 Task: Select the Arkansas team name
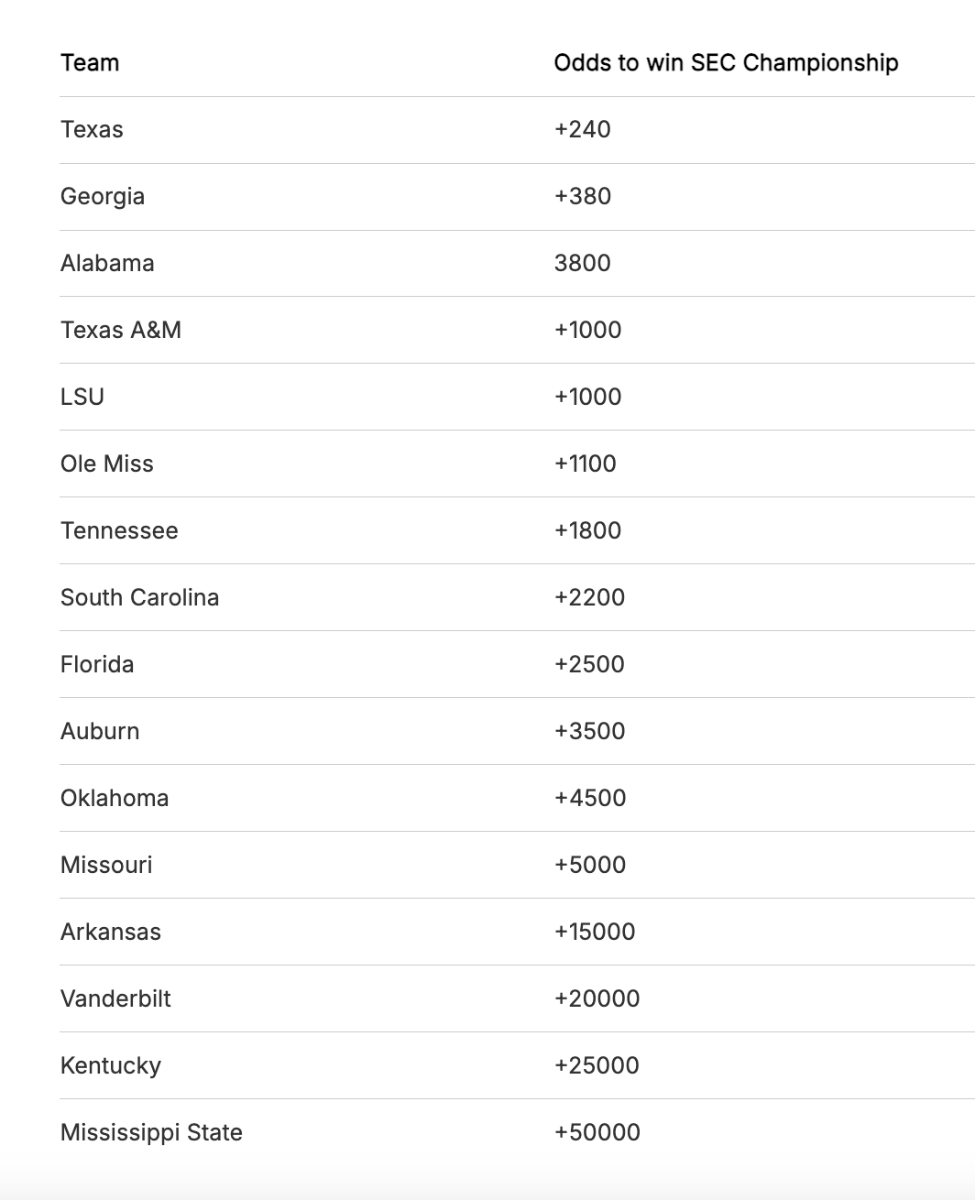click(x=110, y=932)
